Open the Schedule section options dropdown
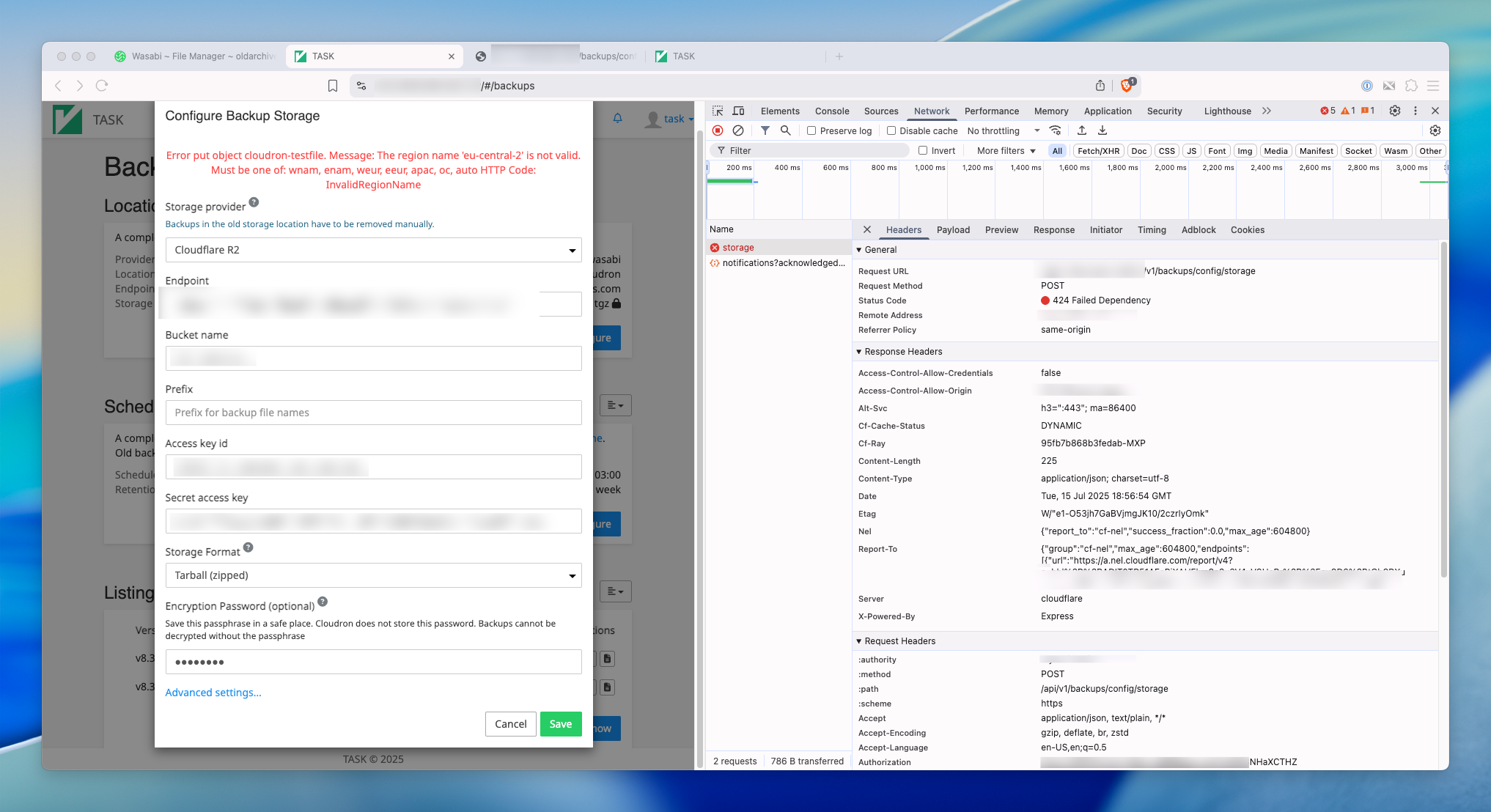The height and width of the screenshot is (812, 1491). click(x=615, y=405)
